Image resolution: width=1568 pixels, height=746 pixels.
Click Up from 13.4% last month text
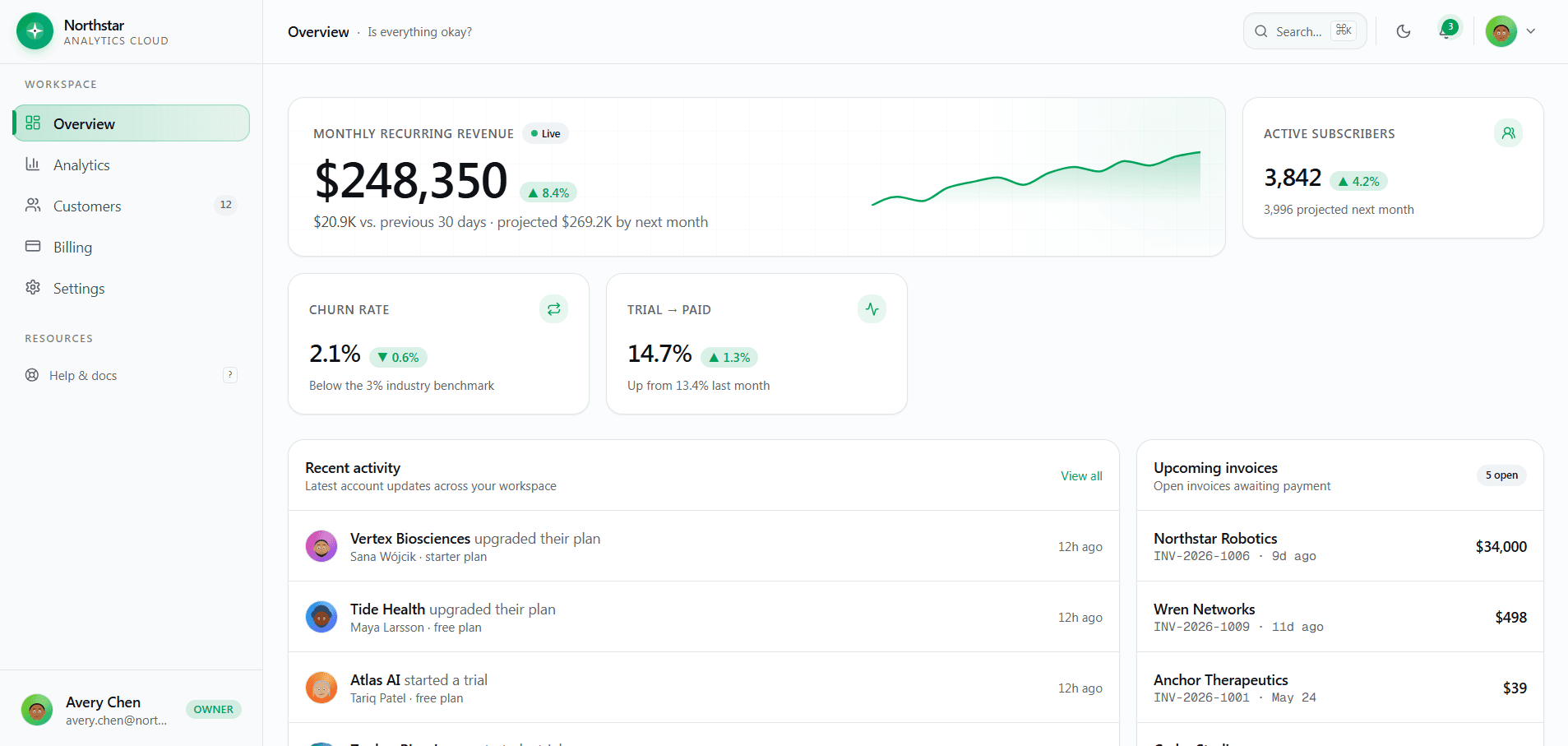tap(698, 386)
